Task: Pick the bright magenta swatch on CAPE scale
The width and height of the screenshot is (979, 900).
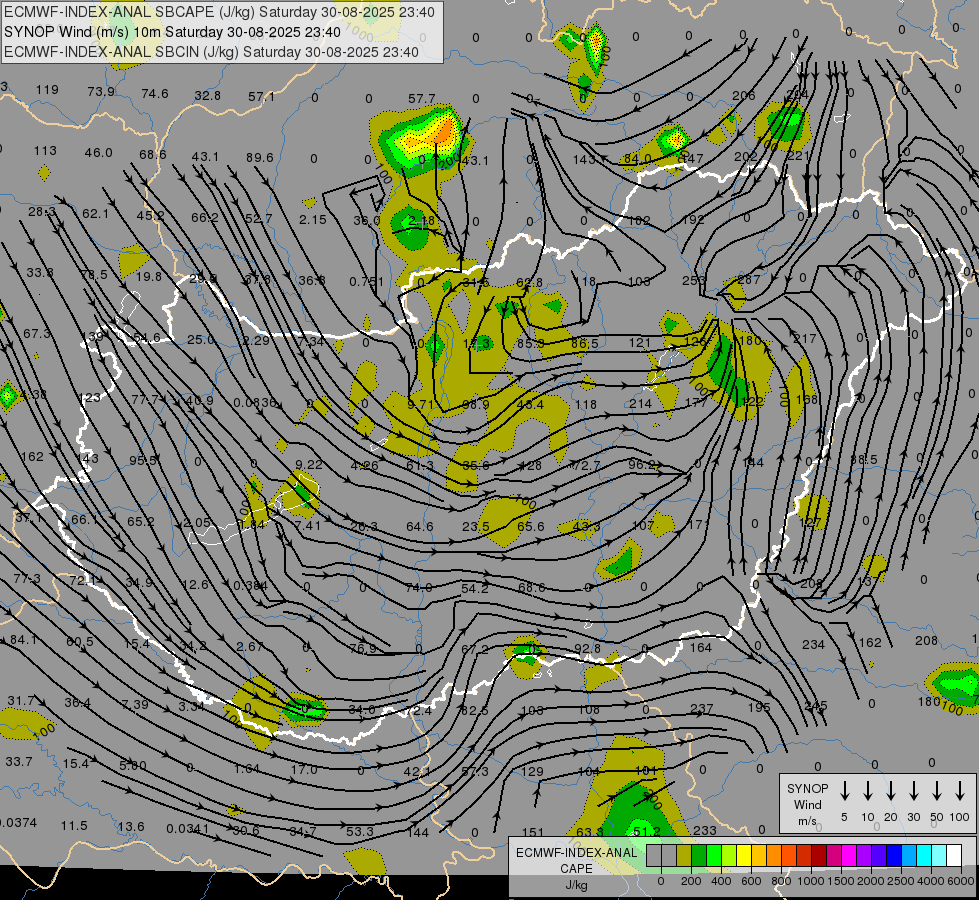Action: 849,855
